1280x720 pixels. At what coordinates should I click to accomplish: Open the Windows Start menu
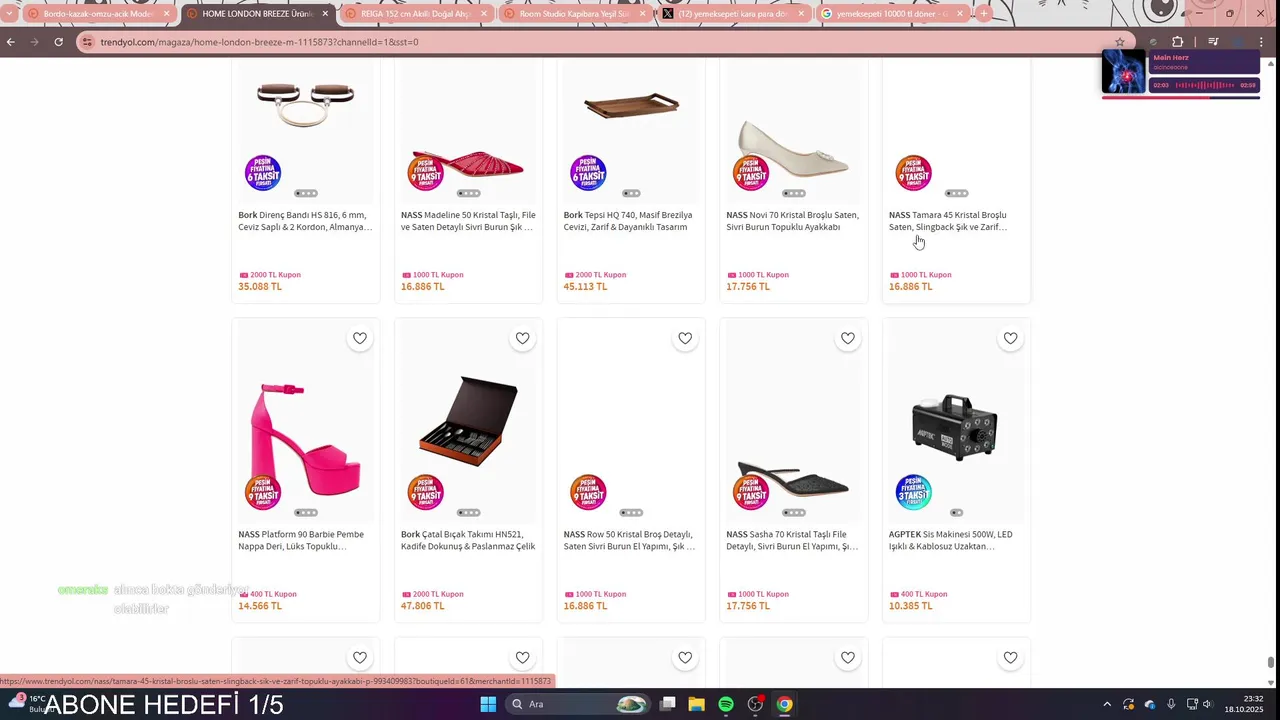coord(488,704)
